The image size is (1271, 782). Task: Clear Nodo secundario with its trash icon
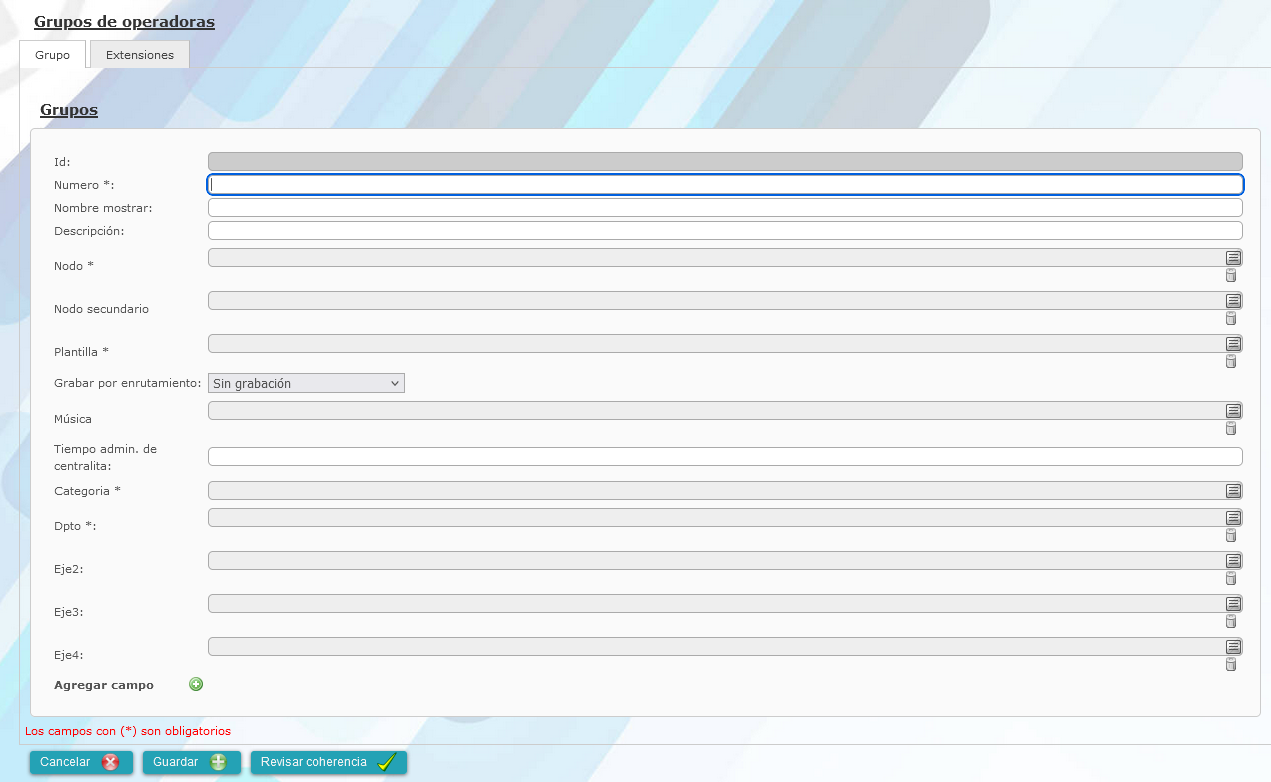(x=1231, y=318)
